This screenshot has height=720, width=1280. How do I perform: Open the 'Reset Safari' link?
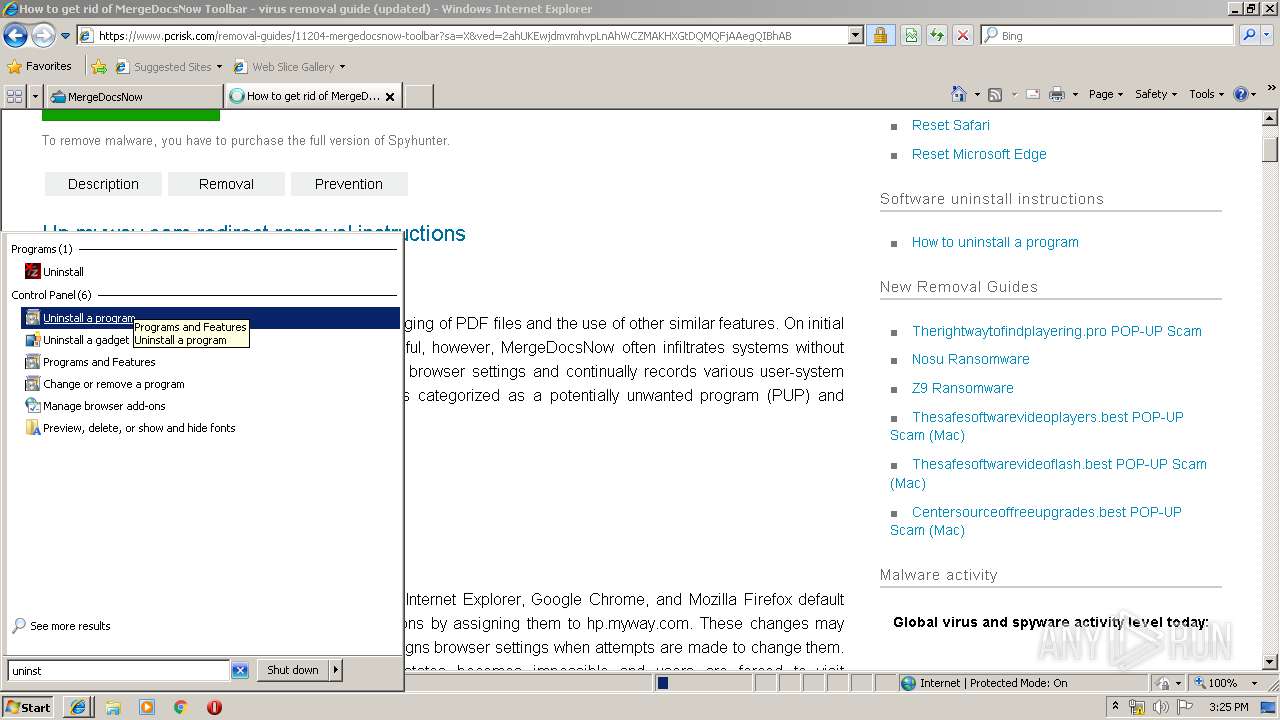point(951,125)
